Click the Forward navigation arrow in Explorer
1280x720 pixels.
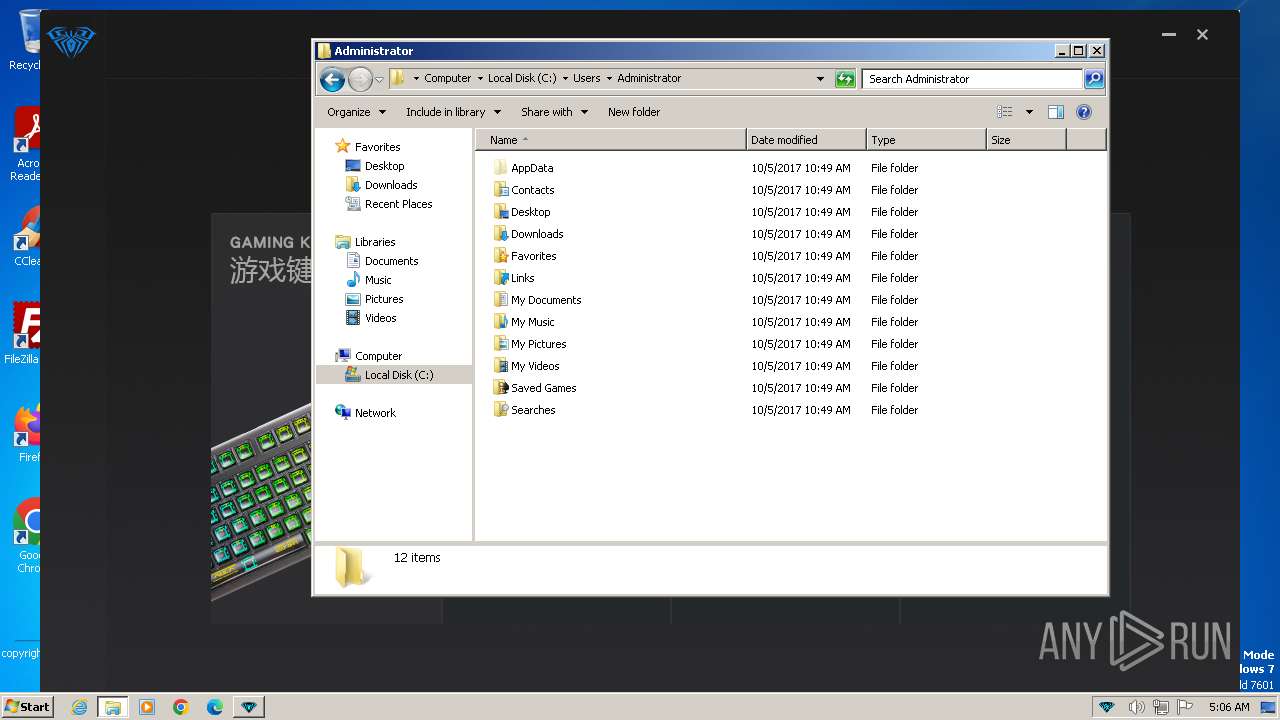[x=360, y=79]
